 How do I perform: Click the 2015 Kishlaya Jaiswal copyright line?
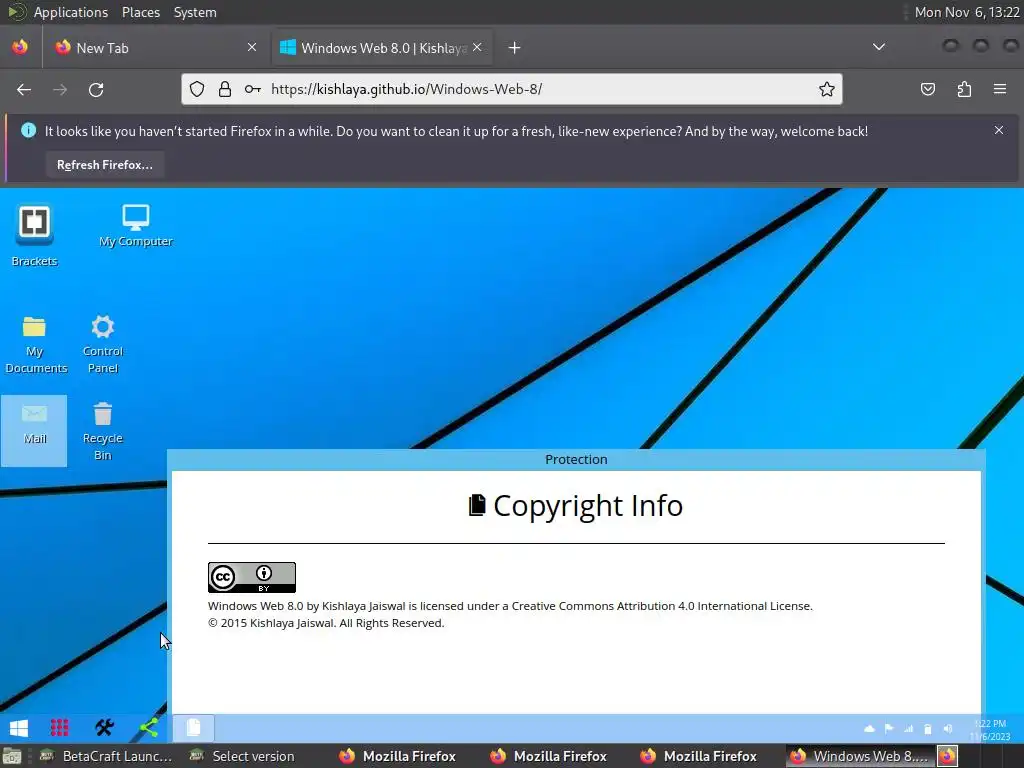326,623
